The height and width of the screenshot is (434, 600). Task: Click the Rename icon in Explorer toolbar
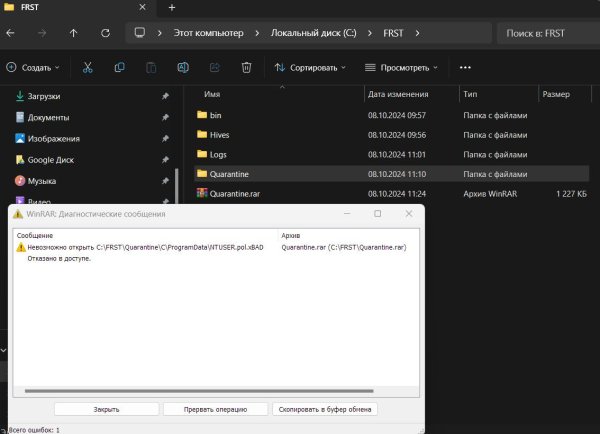click(x=183, y=68)
